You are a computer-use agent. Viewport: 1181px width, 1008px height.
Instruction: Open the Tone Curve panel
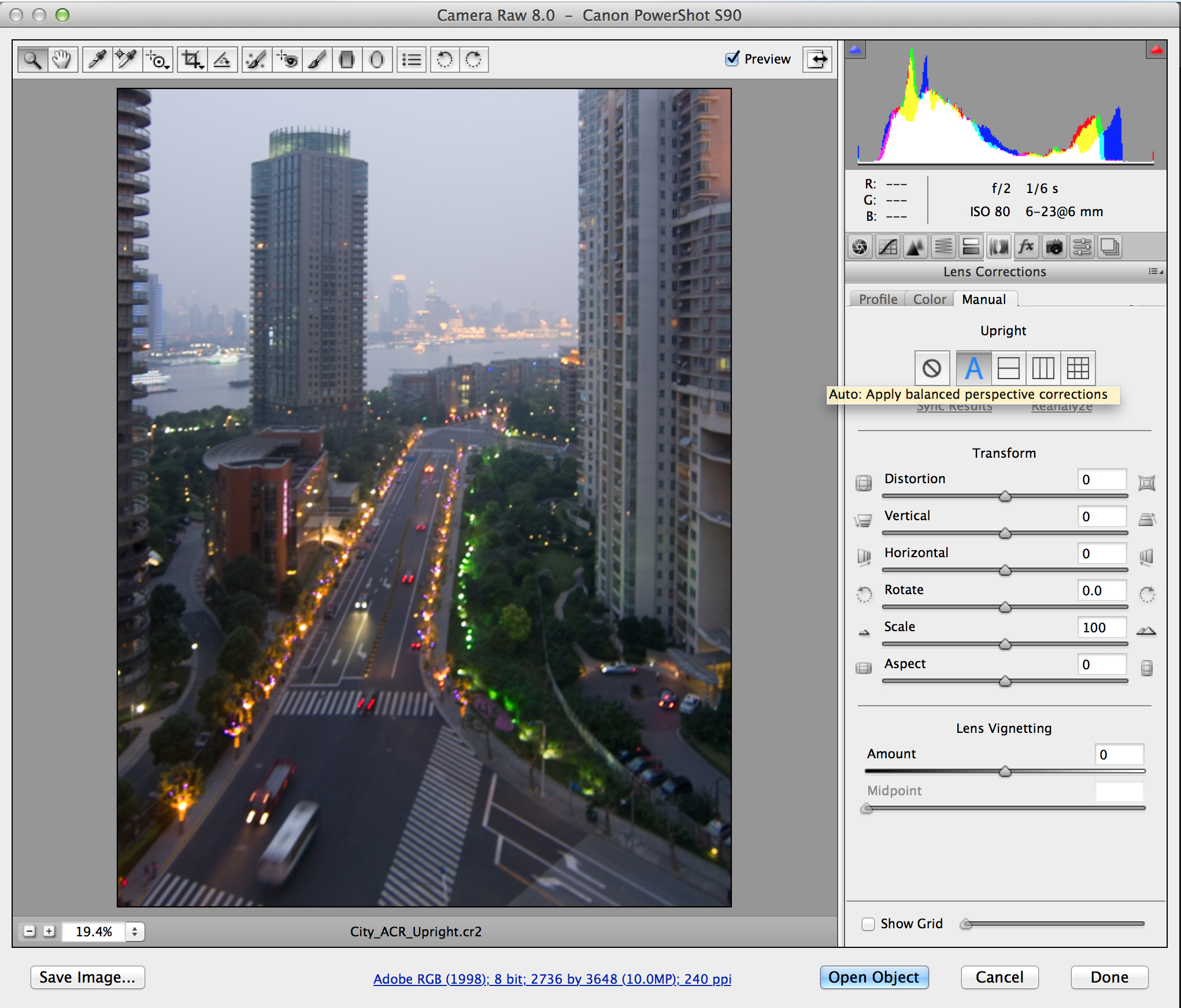pos(887,247)
